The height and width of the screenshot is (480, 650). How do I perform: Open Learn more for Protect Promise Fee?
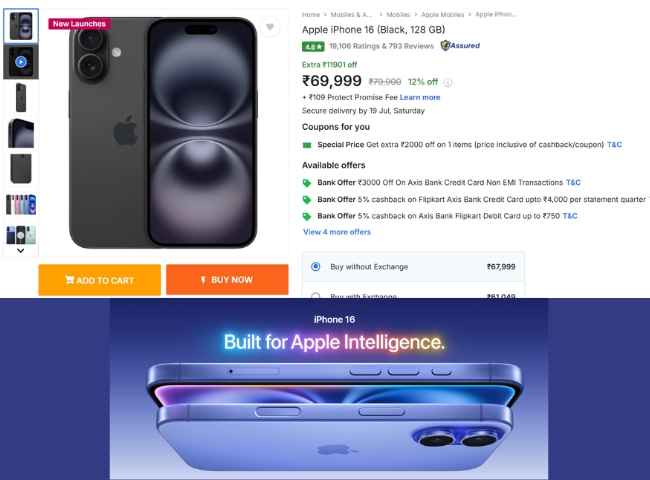420,97
